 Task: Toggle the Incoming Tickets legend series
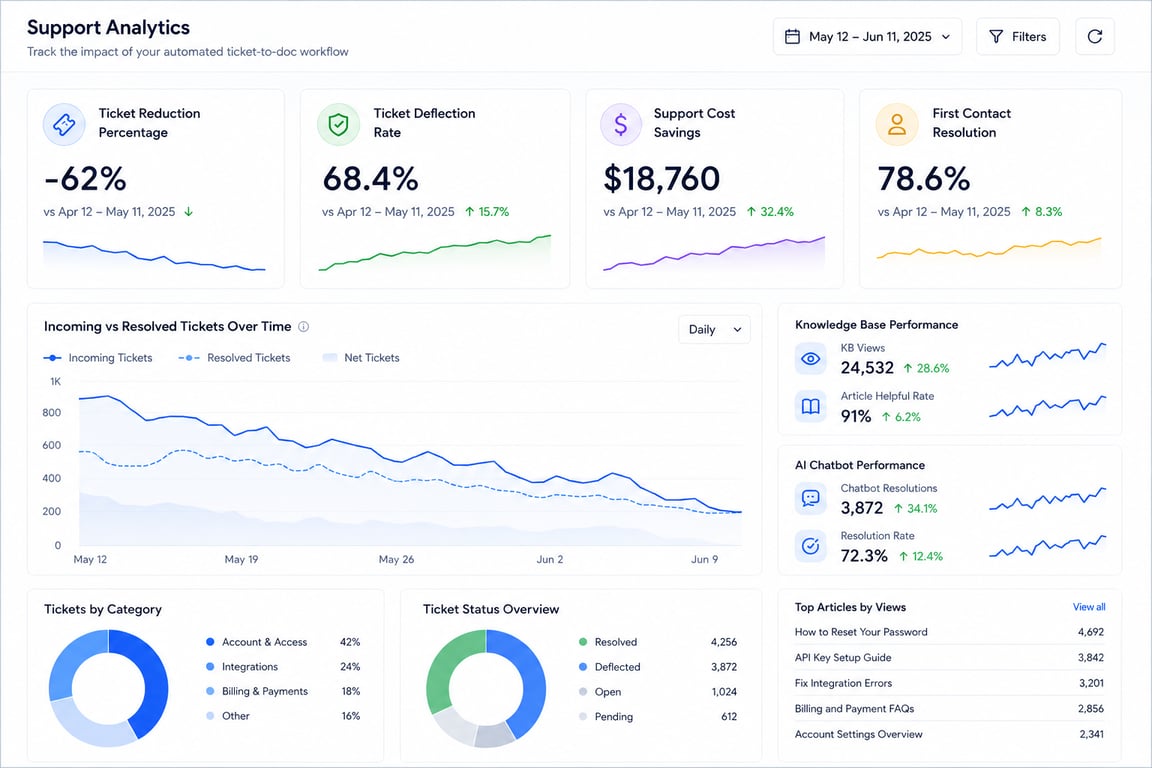[x=98, y=358]
